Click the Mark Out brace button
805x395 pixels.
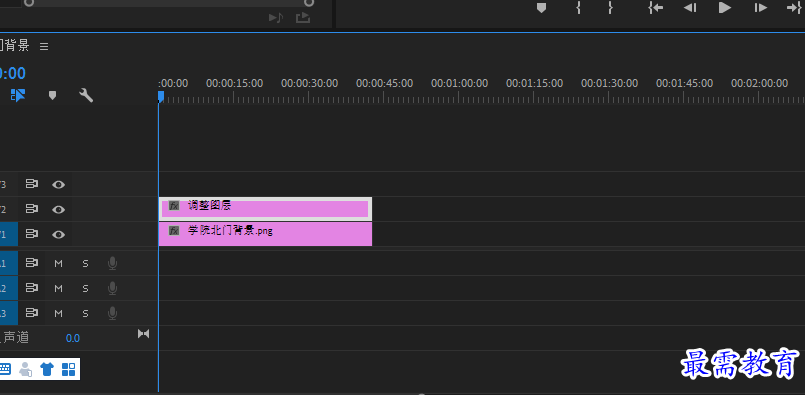tap(610, 8)
